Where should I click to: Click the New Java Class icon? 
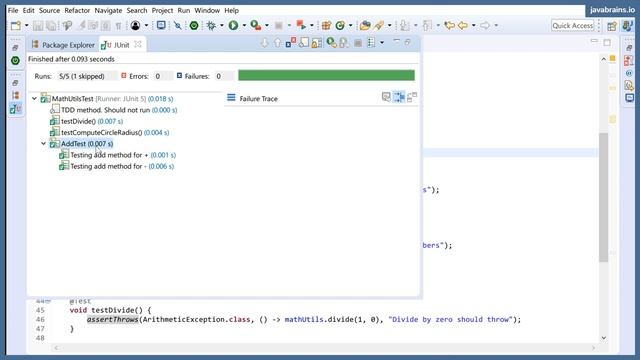click(340, 25)
